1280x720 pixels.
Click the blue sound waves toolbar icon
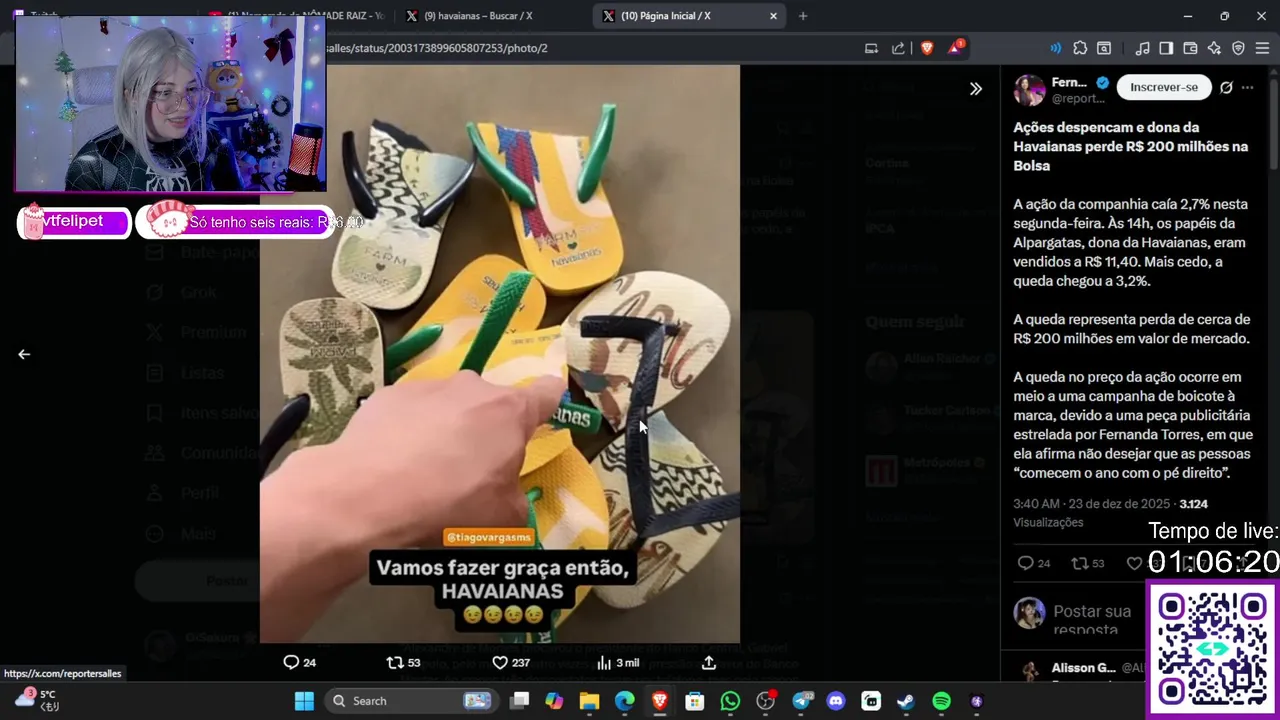(1055, 48)
